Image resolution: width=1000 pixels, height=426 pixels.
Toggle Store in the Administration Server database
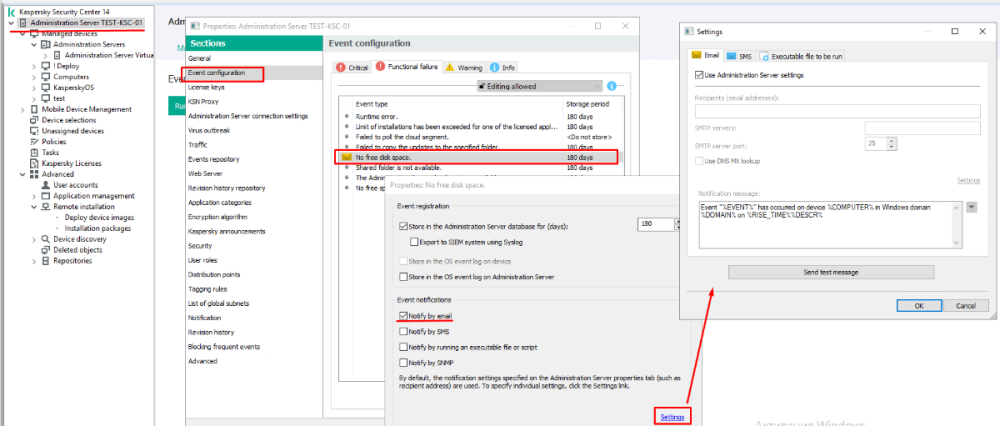(x=402, y=226)
